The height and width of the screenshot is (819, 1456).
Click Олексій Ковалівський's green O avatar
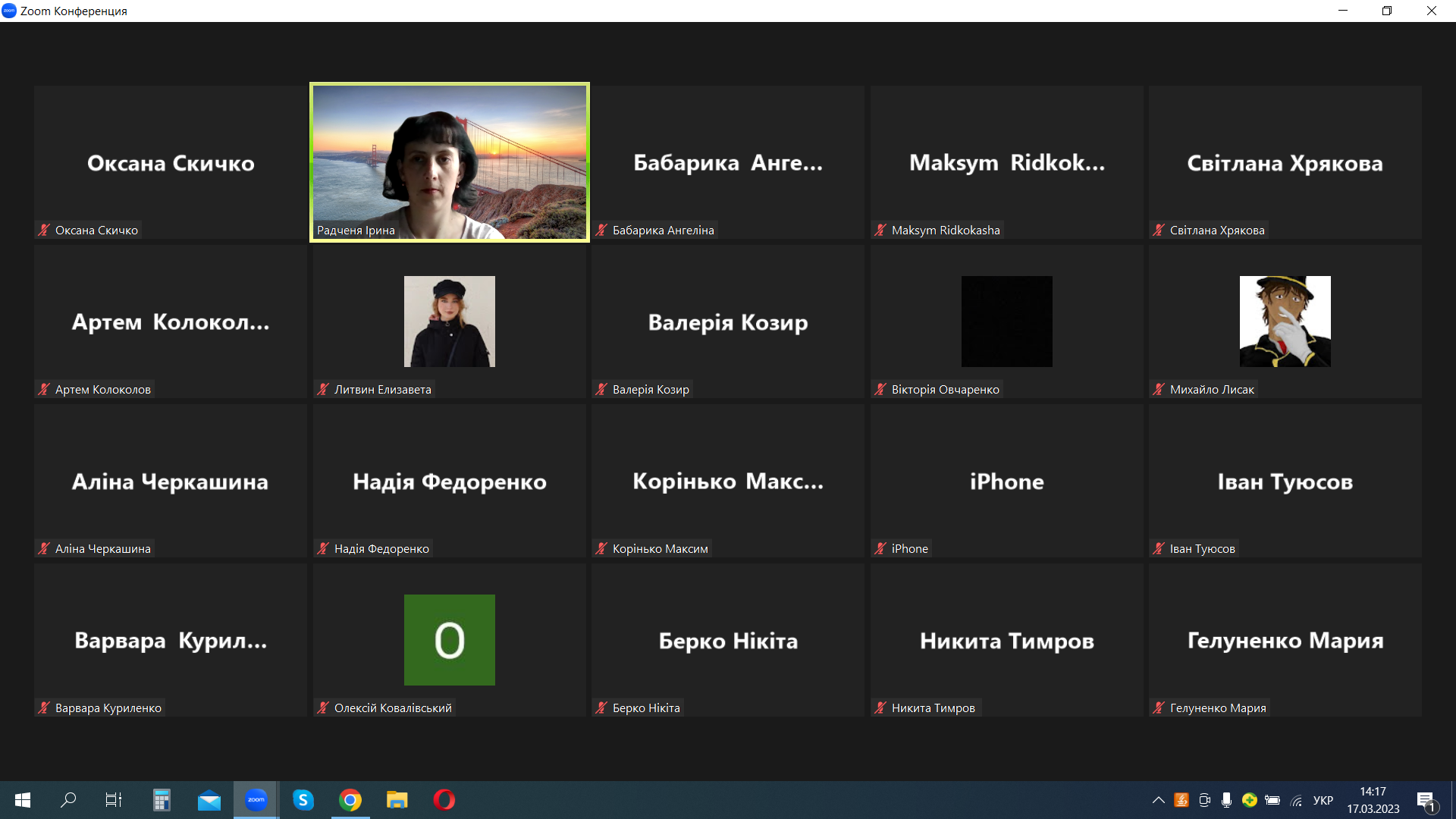click(450, 640)
